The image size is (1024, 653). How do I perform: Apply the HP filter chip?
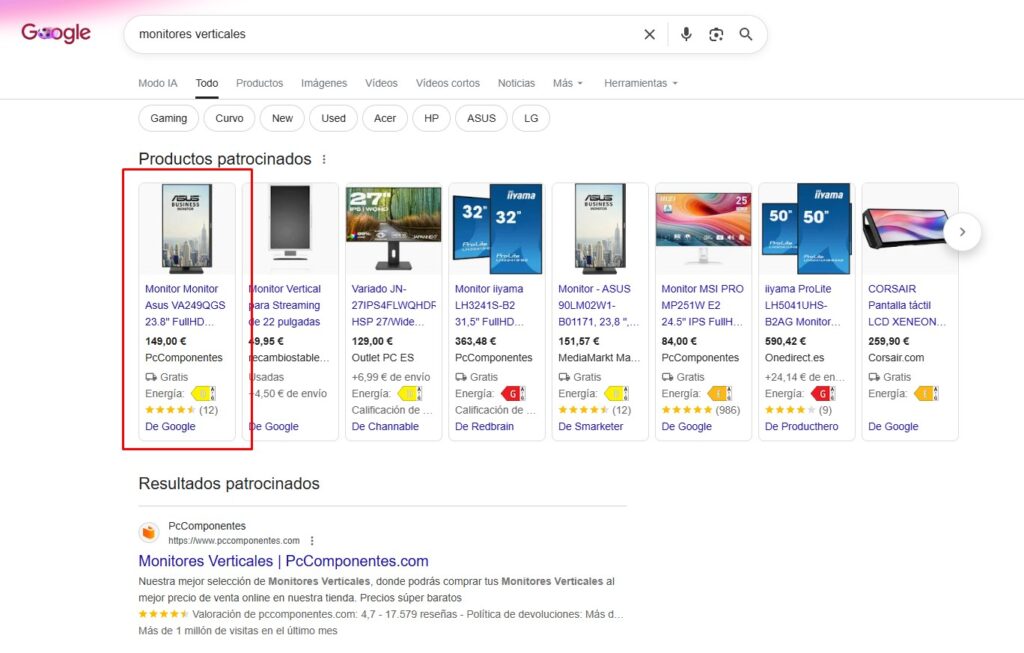click(431, 118)
